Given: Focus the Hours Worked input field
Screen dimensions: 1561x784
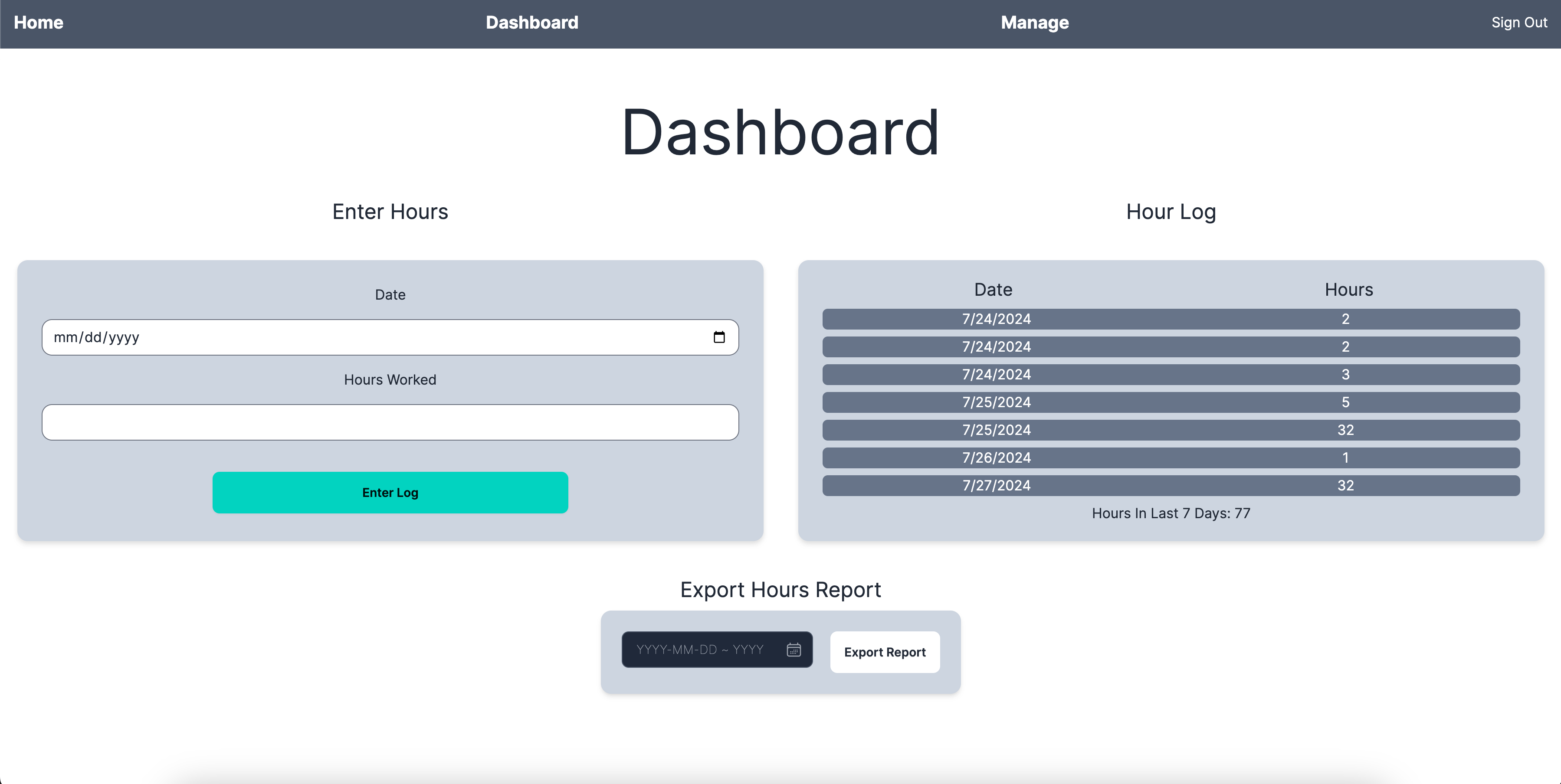Looking at the screenshot, I should (x=390, y=422).
